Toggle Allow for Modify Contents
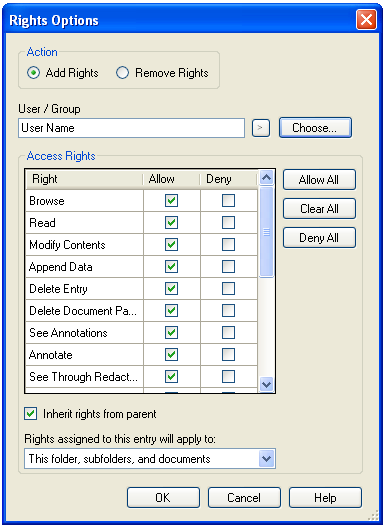The width and height of the screenshot is (385, 527). pos(171,245)
